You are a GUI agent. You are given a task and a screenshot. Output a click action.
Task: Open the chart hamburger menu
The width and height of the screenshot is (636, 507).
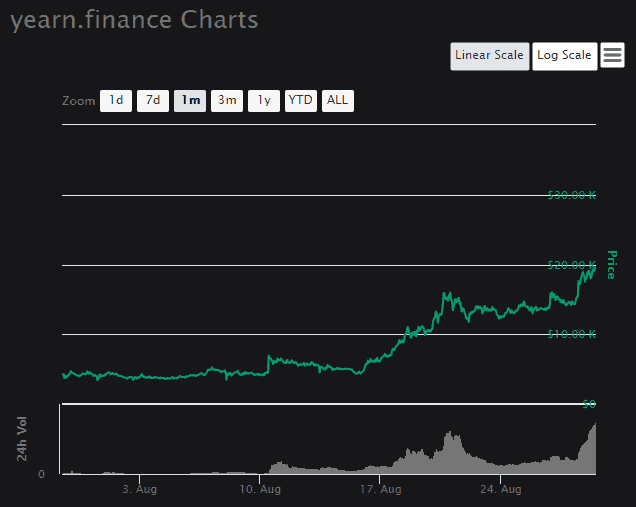tap(612, 55)
